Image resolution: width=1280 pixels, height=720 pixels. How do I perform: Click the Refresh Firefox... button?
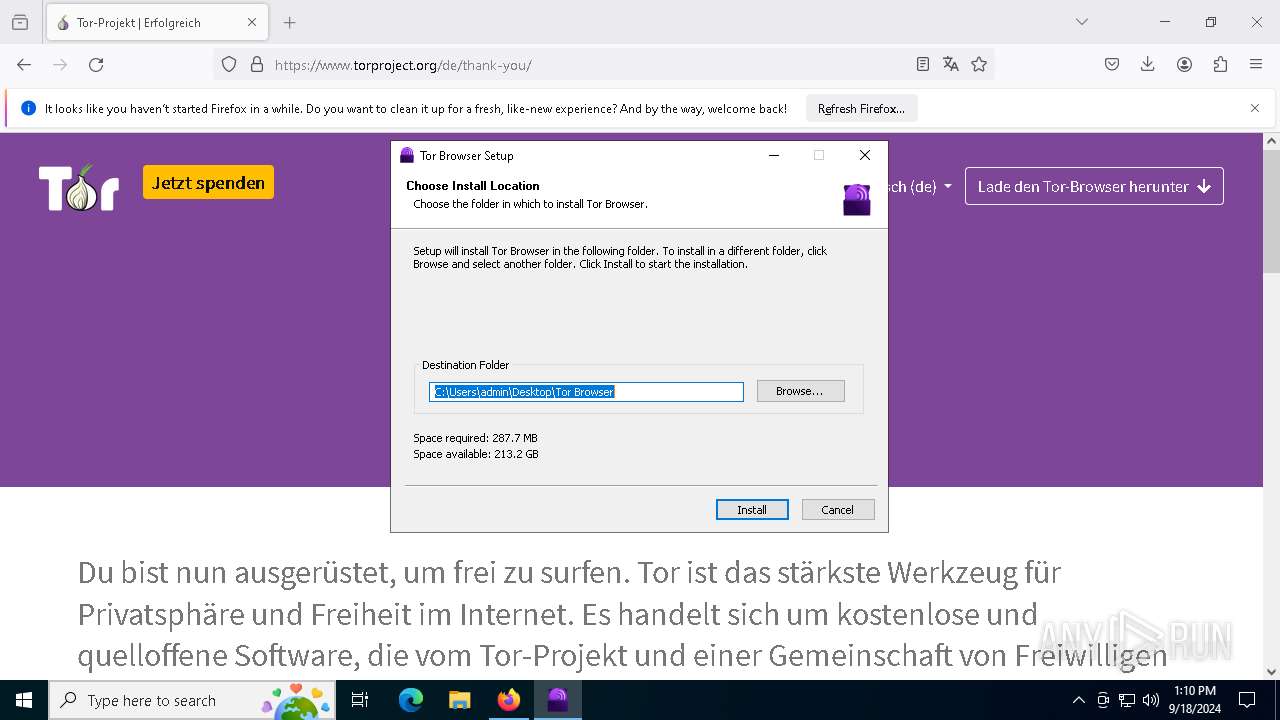861,108
